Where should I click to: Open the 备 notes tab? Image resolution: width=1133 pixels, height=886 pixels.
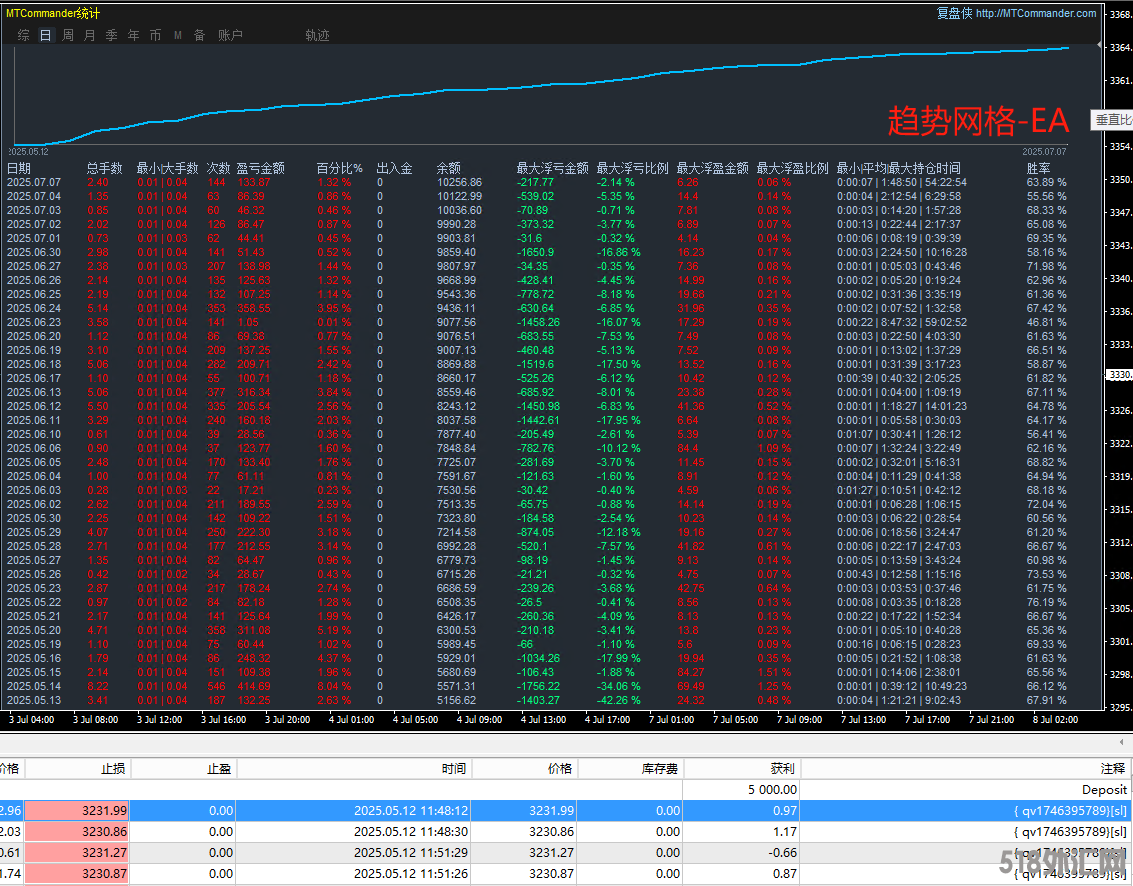199,35
